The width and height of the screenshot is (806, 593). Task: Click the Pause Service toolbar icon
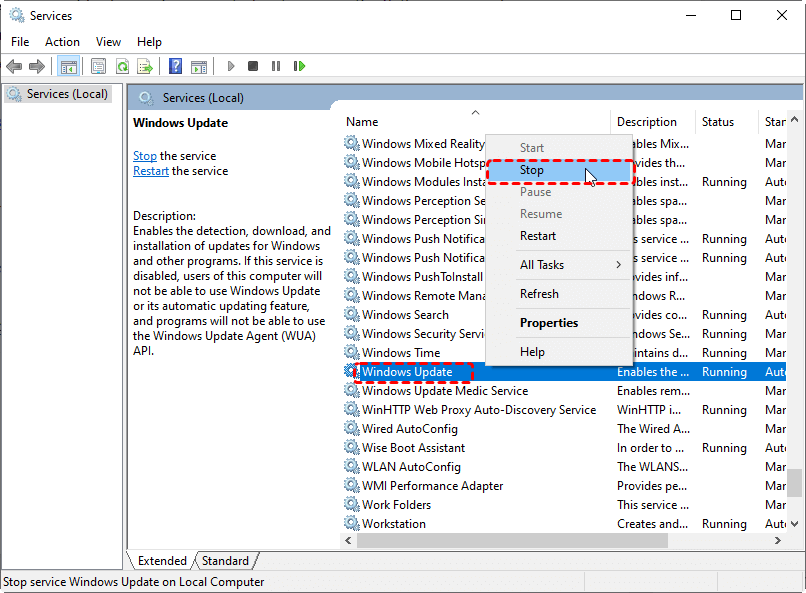[276, 66]
